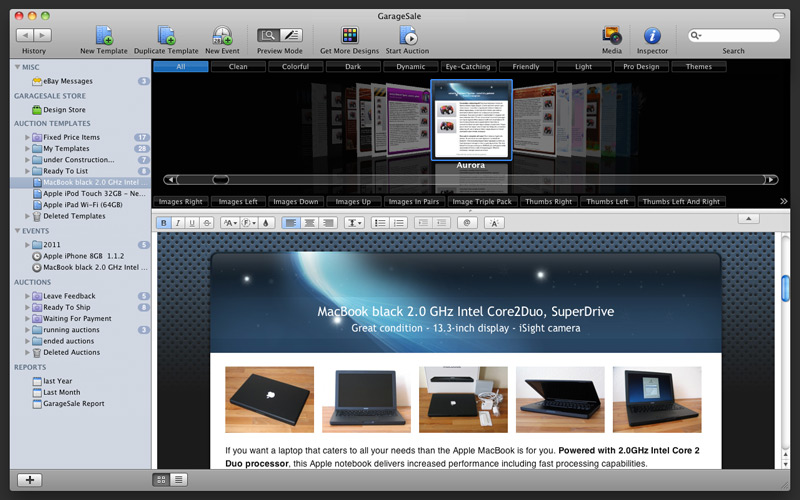Switch to list view
This screenshot has height=500, width=800.
[179, 480]
